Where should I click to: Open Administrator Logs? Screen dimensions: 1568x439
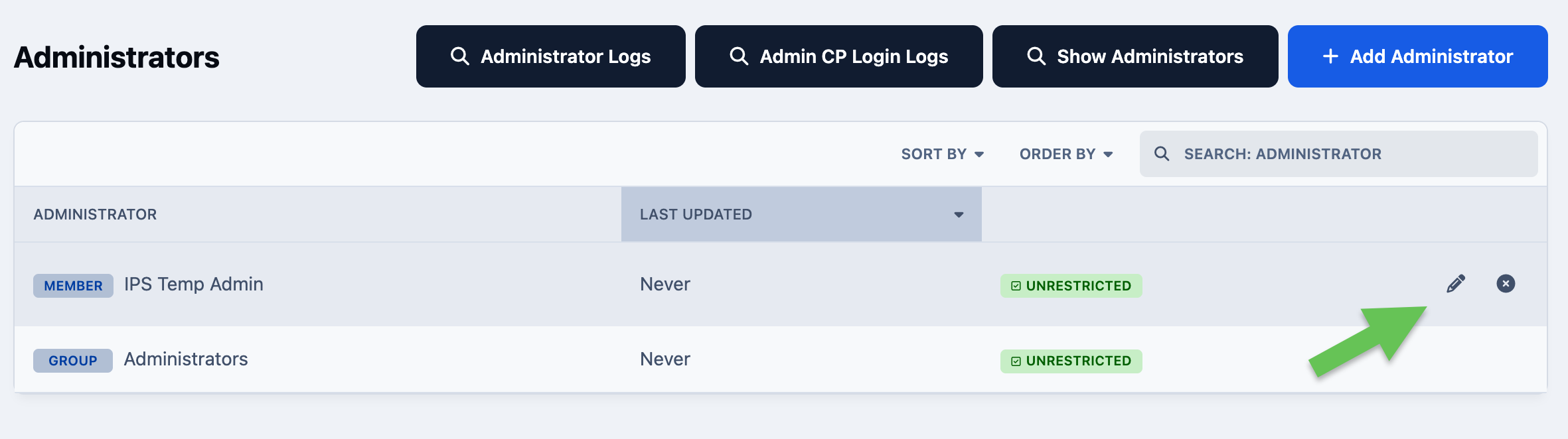[x=551, y=56]
